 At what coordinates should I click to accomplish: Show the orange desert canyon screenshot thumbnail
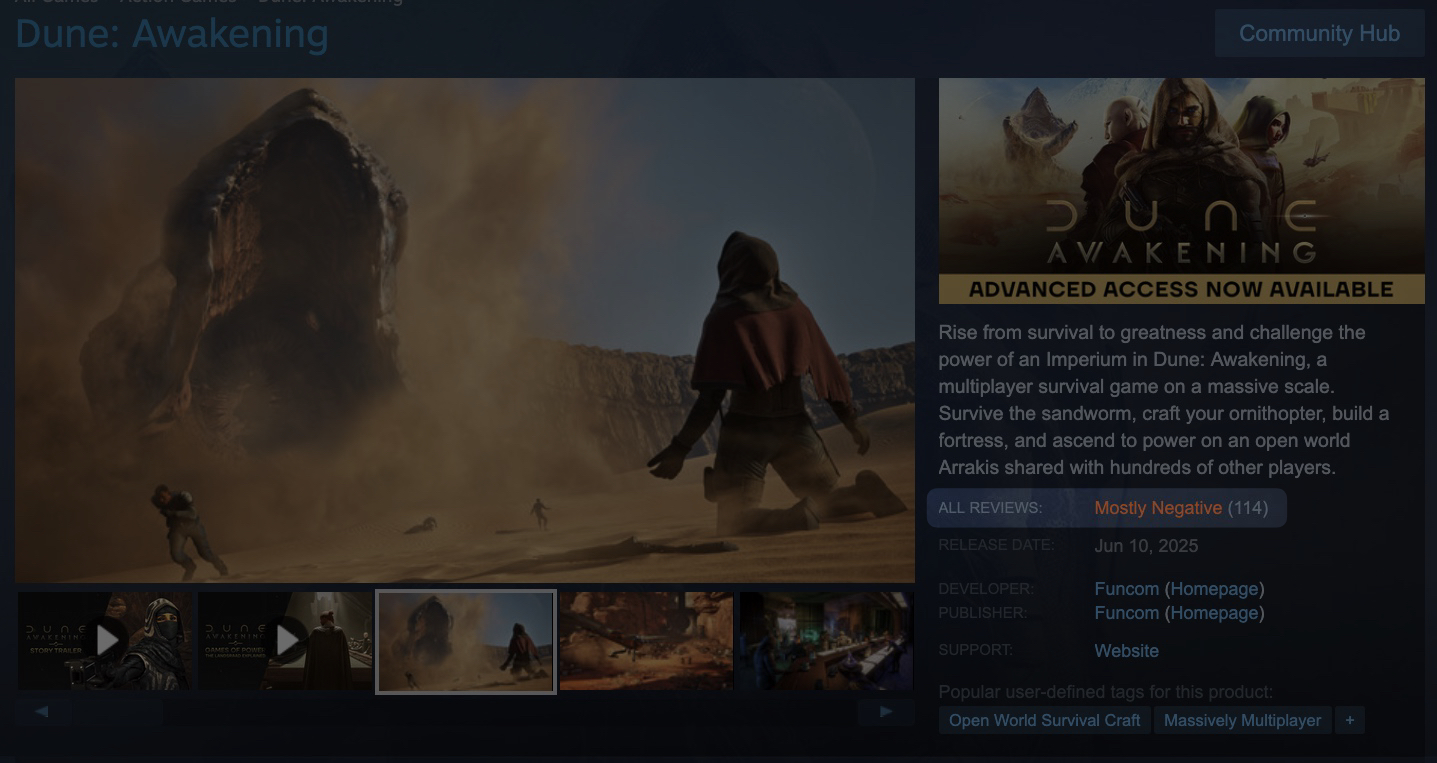(x=646, y=641)
